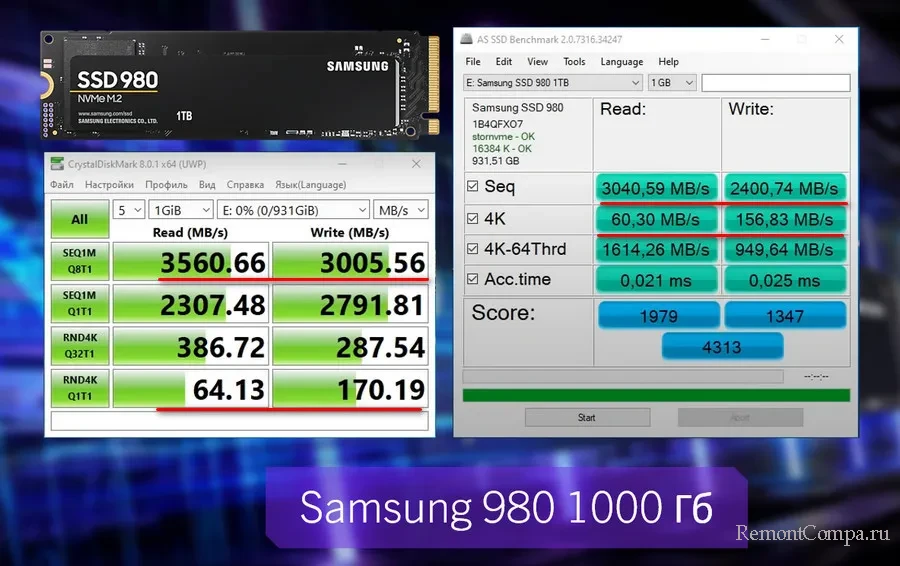Click the 16384 K - OK alignment text
Image resolution: width=900 pixels, height=566 pixels.
502,149
